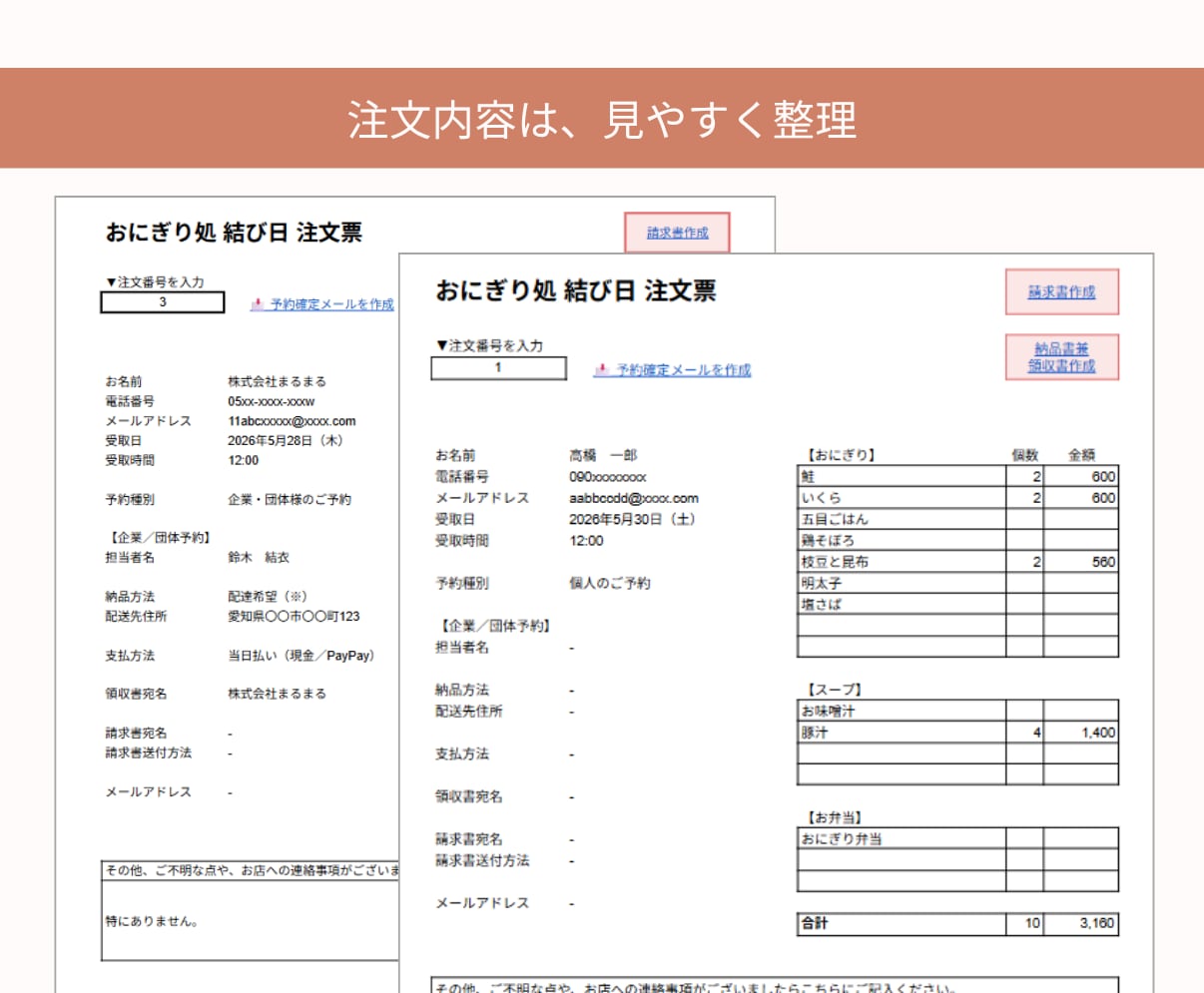Viewport: 1204px width, 993px height.
Task: Click 明太子 cell
Action: [x=902, y=583]
